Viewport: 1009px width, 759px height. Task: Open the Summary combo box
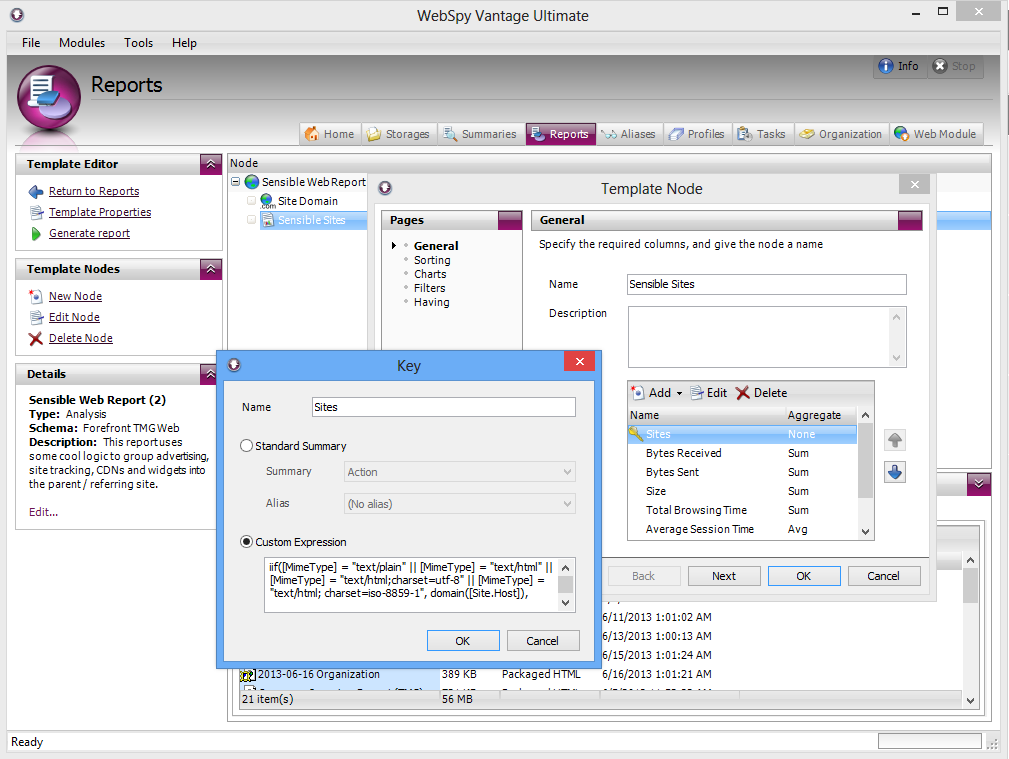(459, 472)
